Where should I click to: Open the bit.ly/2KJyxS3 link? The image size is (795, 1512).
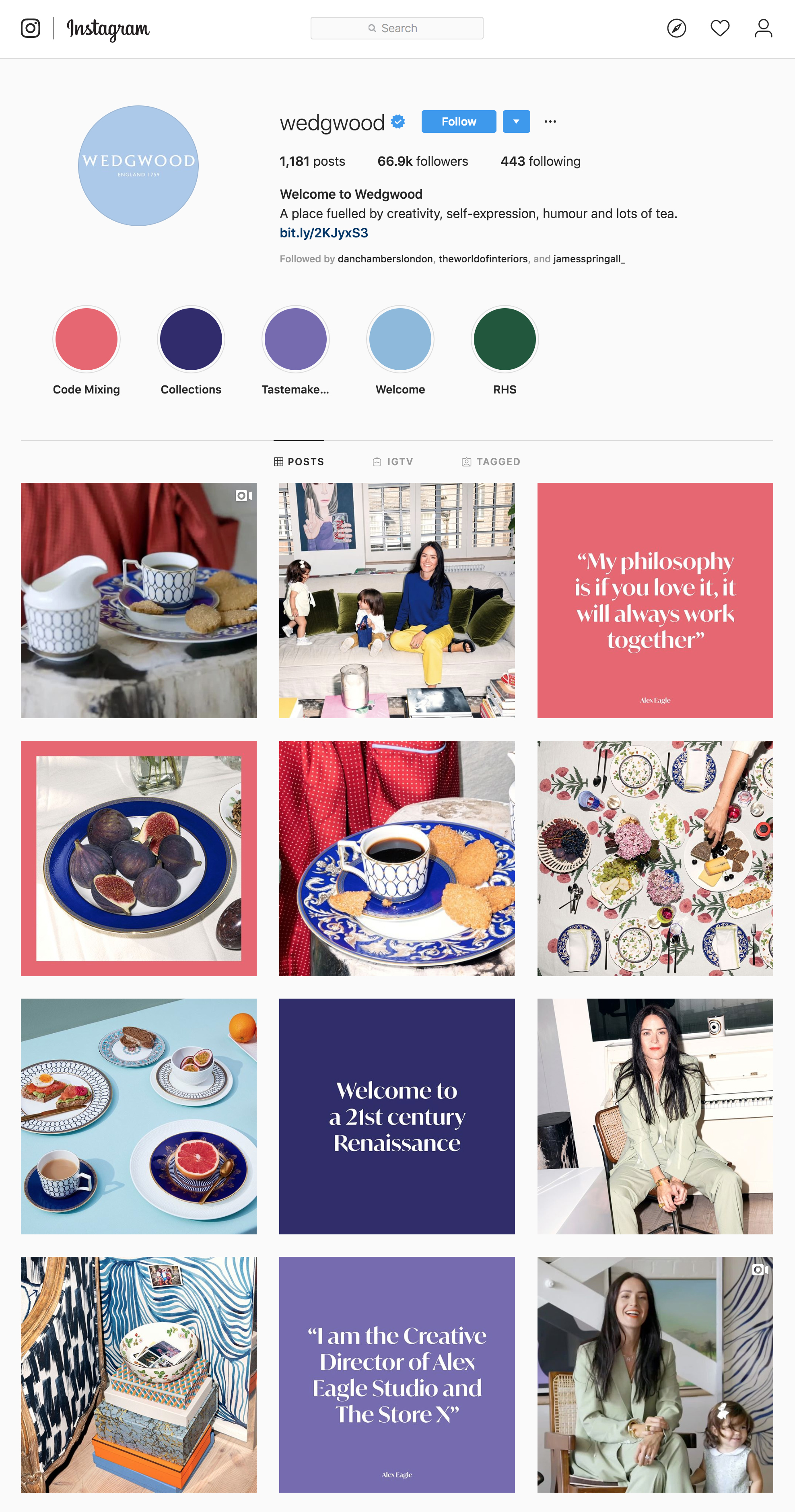pyautogui.click(x=324, y=233)
